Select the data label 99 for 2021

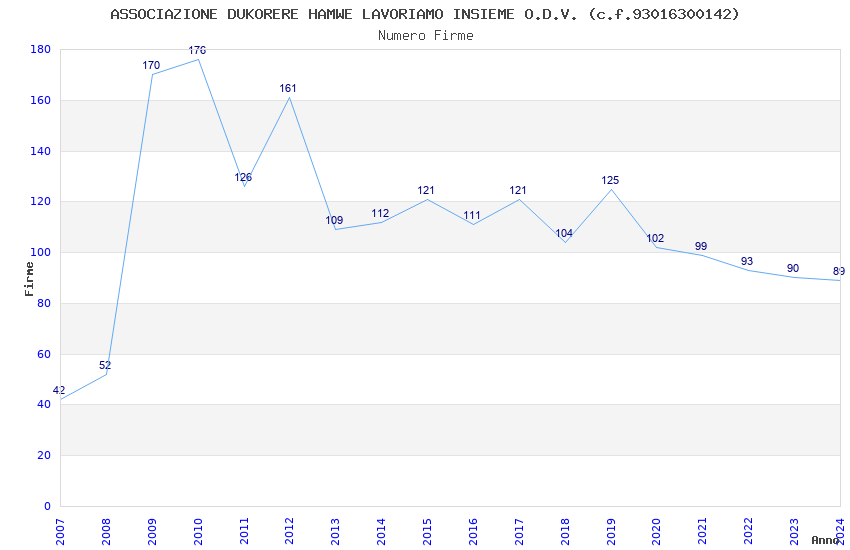pos(701,246)
